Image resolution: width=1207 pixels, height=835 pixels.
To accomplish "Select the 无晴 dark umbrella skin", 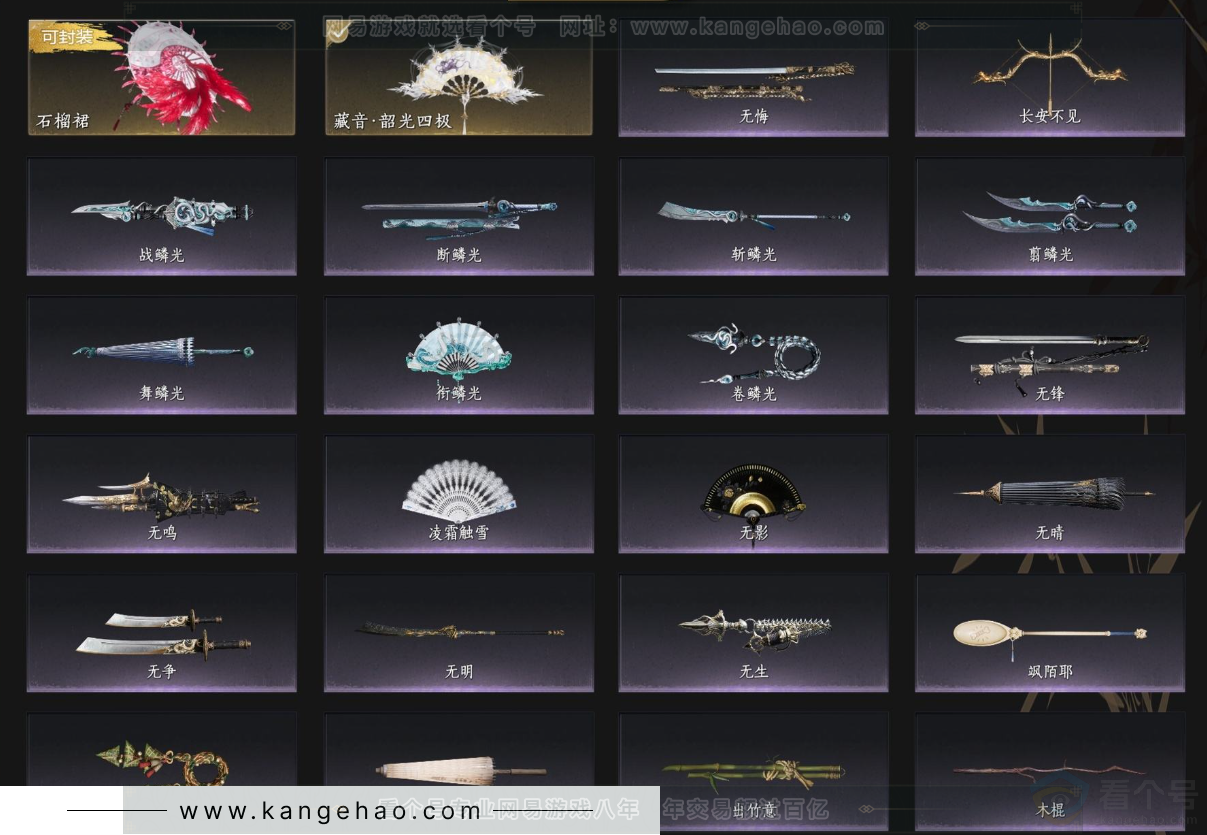I will (1050, 493).
